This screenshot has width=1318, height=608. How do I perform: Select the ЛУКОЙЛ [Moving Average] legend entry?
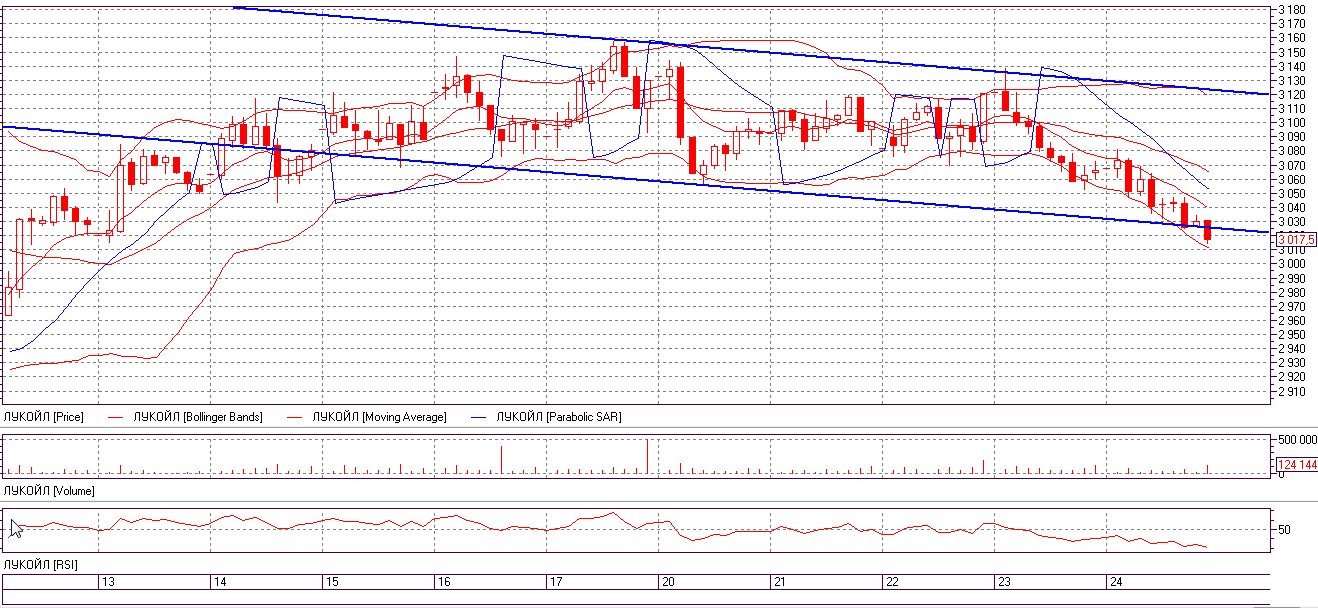coord(379,416)
